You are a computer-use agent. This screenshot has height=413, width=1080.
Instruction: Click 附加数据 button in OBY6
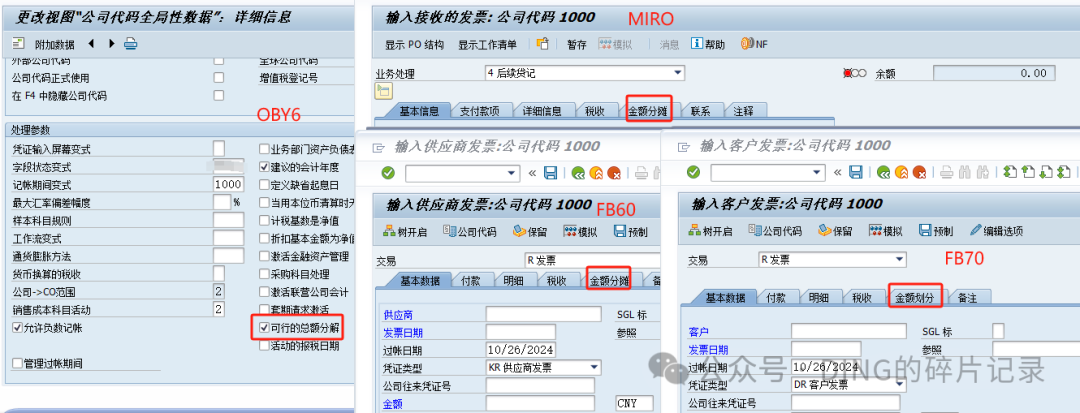tap(54, 45)
